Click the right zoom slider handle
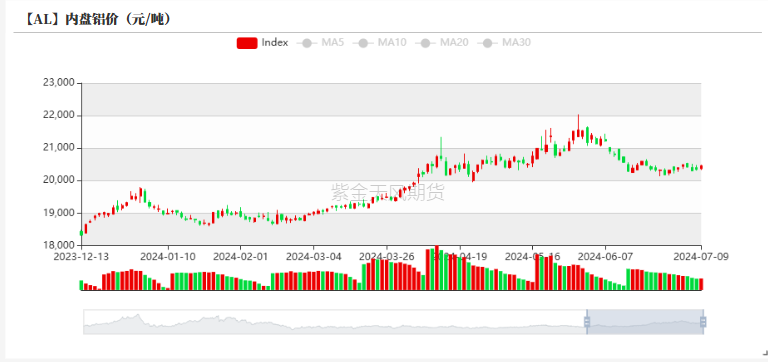The height and width of the screenshot is (362, 768). click(x=703, y=322)
